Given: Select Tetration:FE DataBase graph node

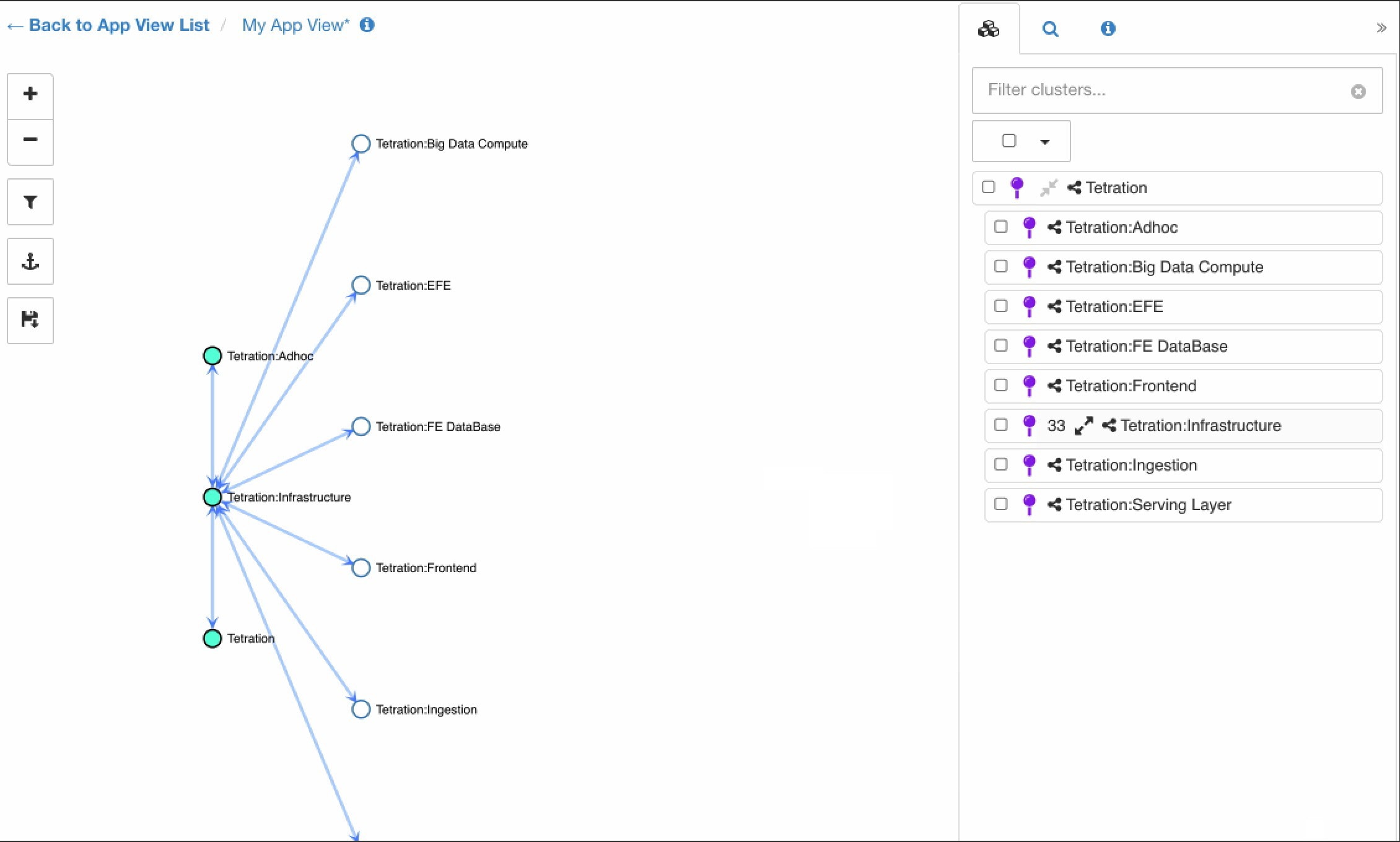Looking at the screenshot, I should (361, 427).
